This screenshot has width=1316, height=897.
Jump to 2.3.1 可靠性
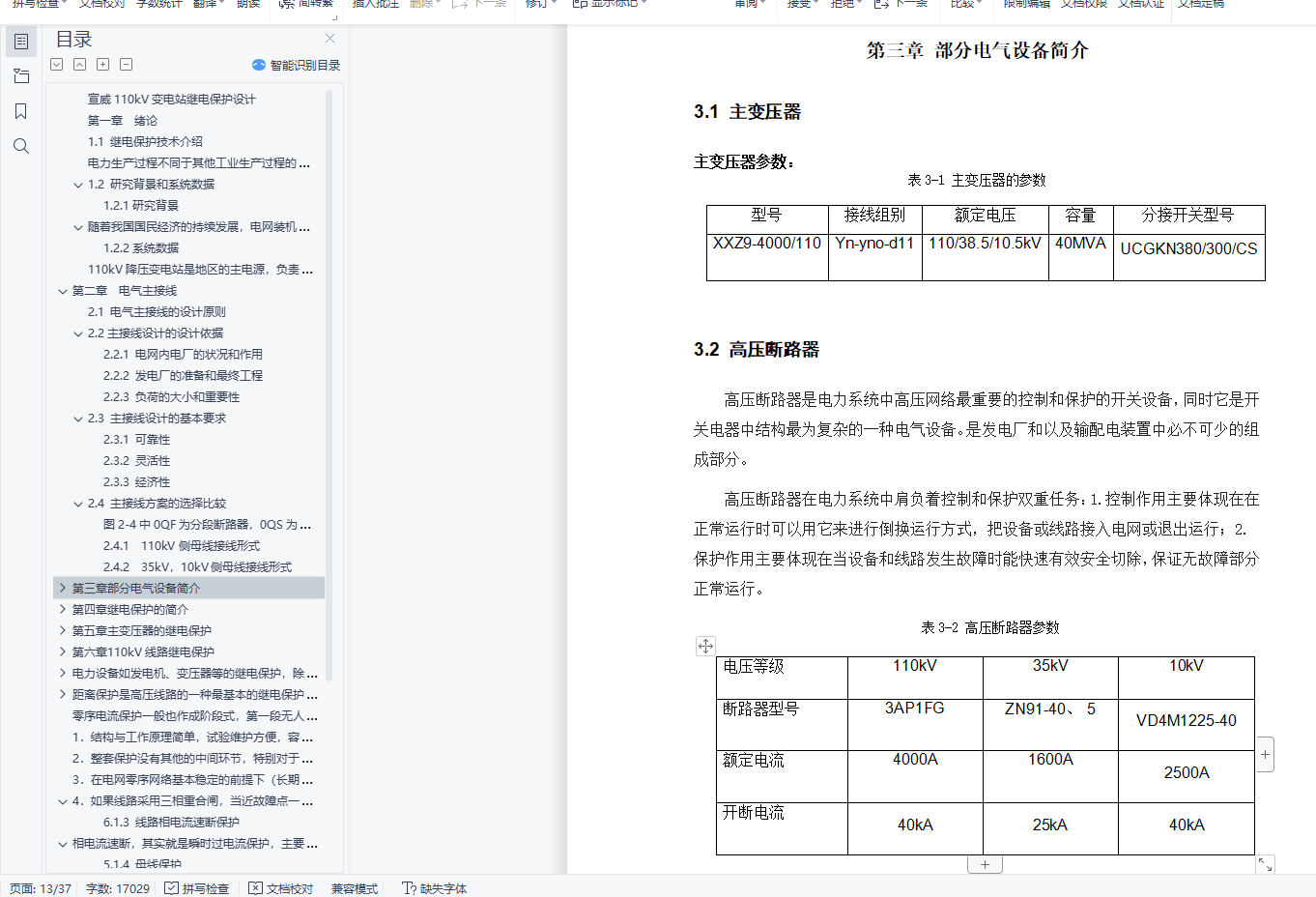click(x=137, y=440)
